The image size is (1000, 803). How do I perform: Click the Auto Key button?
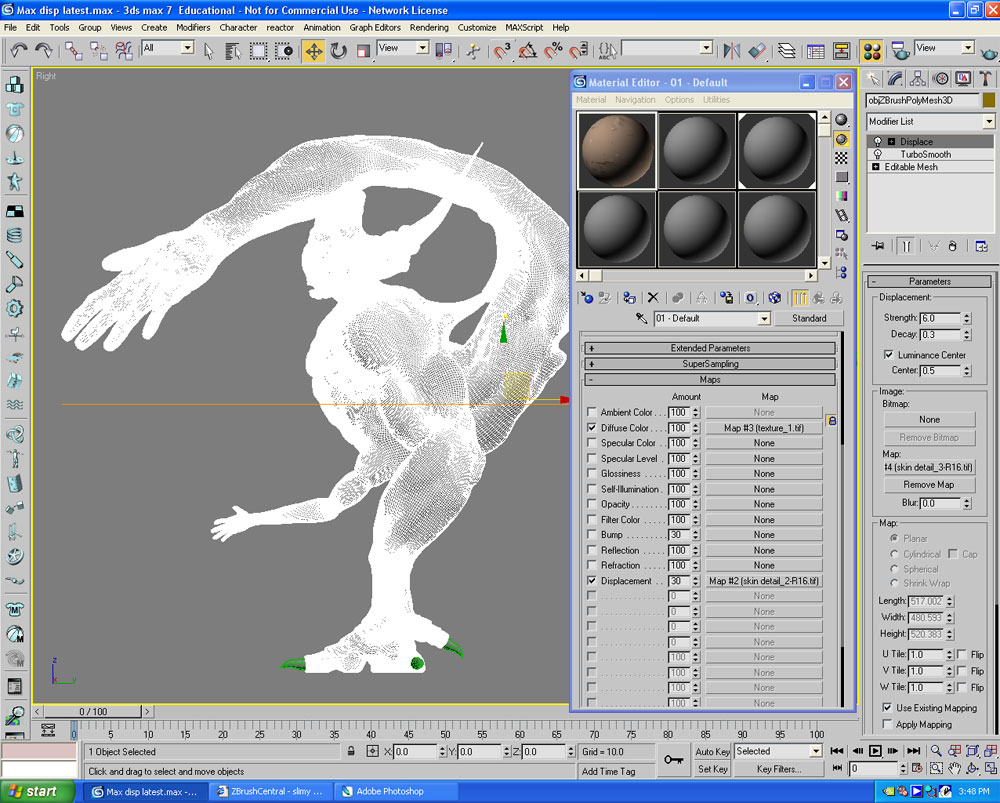point(712,751)
